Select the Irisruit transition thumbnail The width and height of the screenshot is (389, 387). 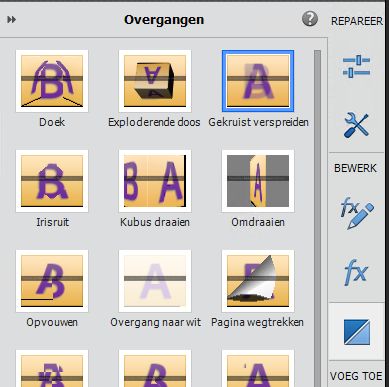point(52,181)
